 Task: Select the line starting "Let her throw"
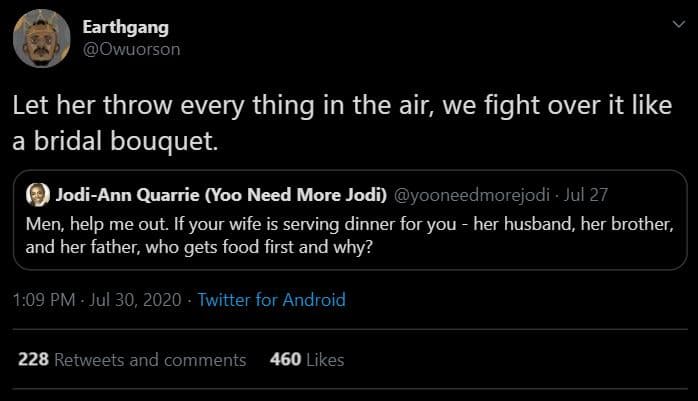(342, 105)
